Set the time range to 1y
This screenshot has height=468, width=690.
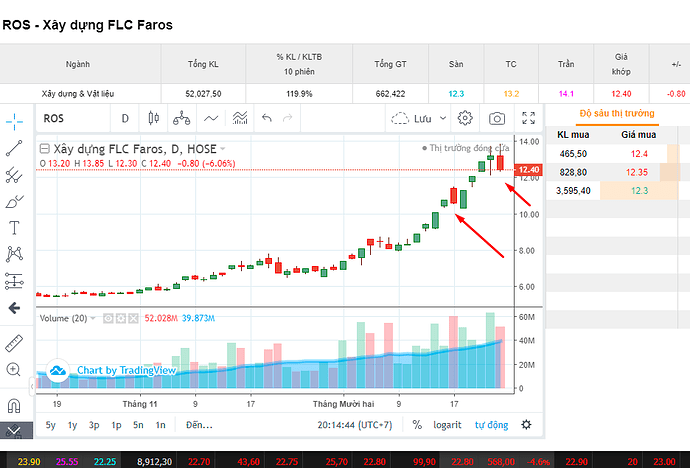(72, 425)
